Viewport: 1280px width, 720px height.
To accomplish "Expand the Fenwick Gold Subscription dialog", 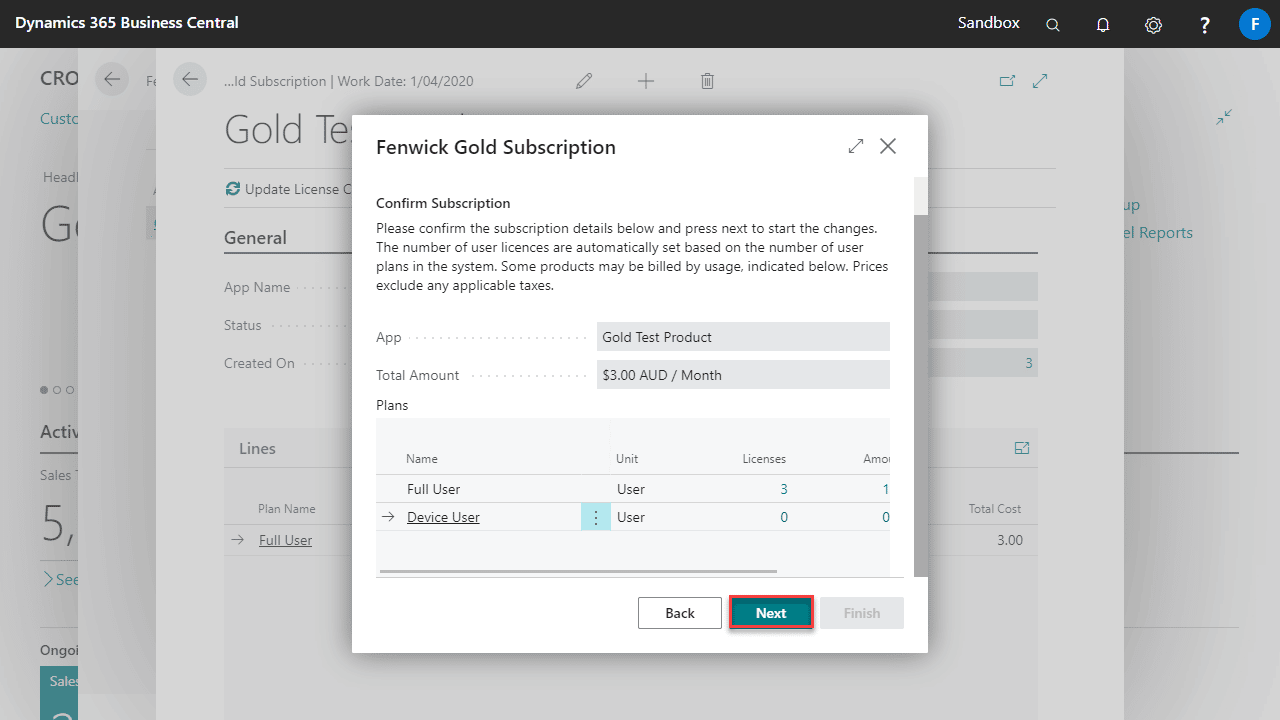I will coord(856,147).
